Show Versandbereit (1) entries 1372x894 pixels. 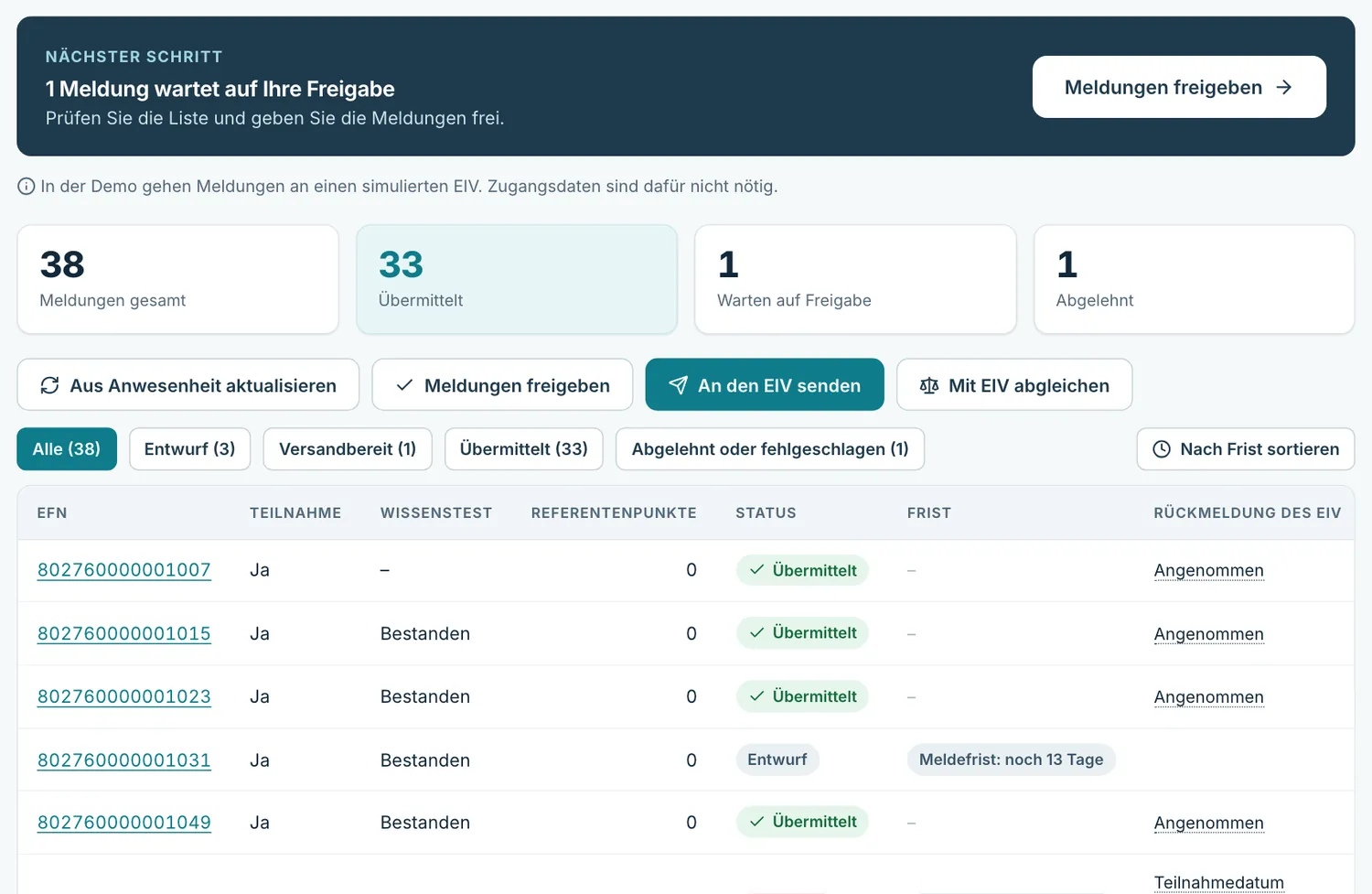pyautogui.click(x=348, y=449)
